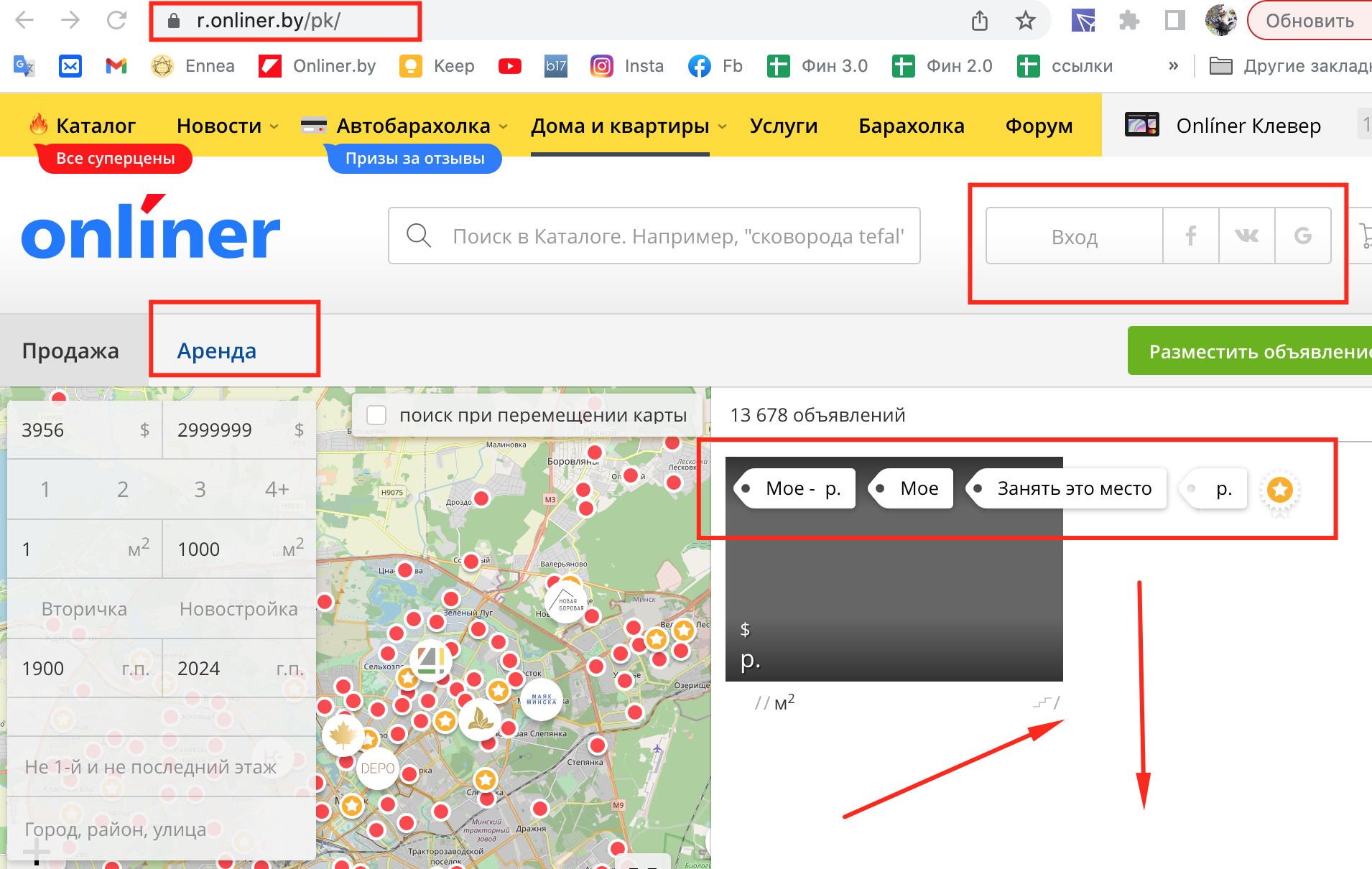Image resolution: width=1372 pixels, height=869 pixels.
Task: Toggle the Вторичка filter
Action: (84, 609)
